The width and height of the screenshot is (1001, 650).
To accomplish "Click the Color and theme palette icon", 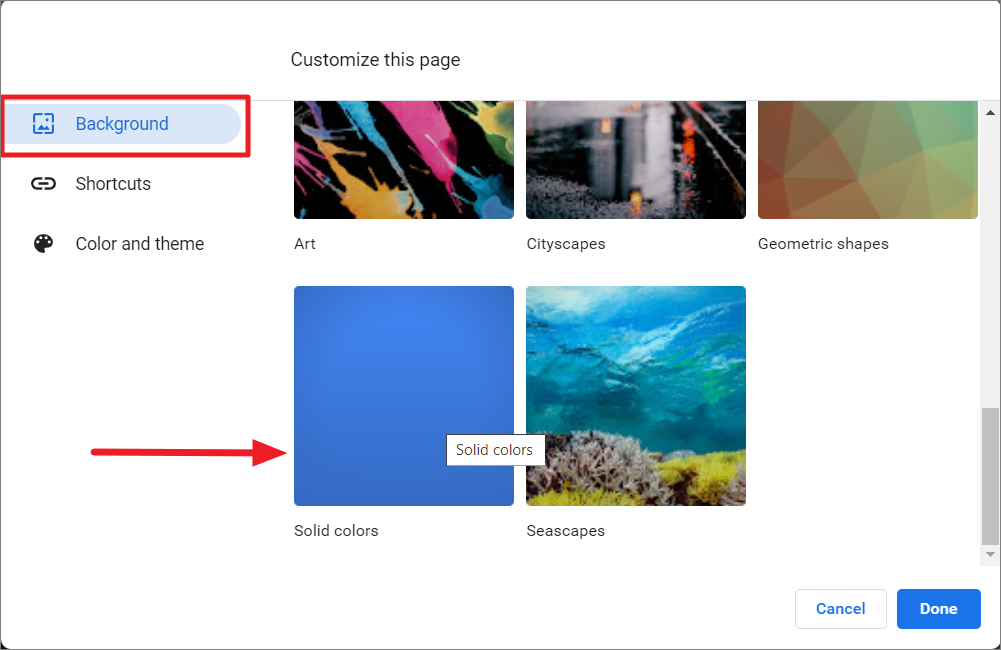I will (x=43, y=243).
